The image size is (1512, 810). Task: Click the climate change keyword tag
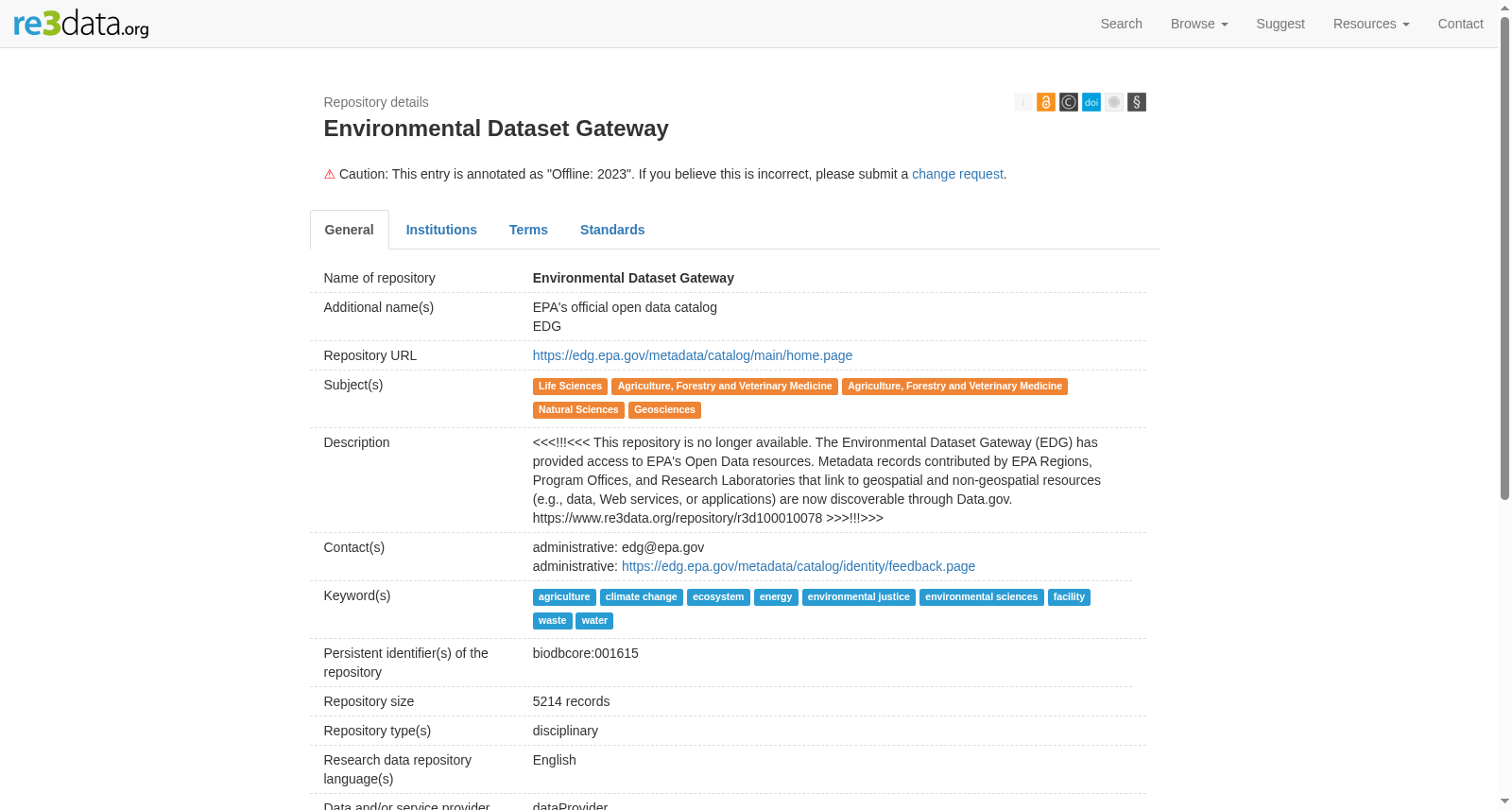coord(642,597)
